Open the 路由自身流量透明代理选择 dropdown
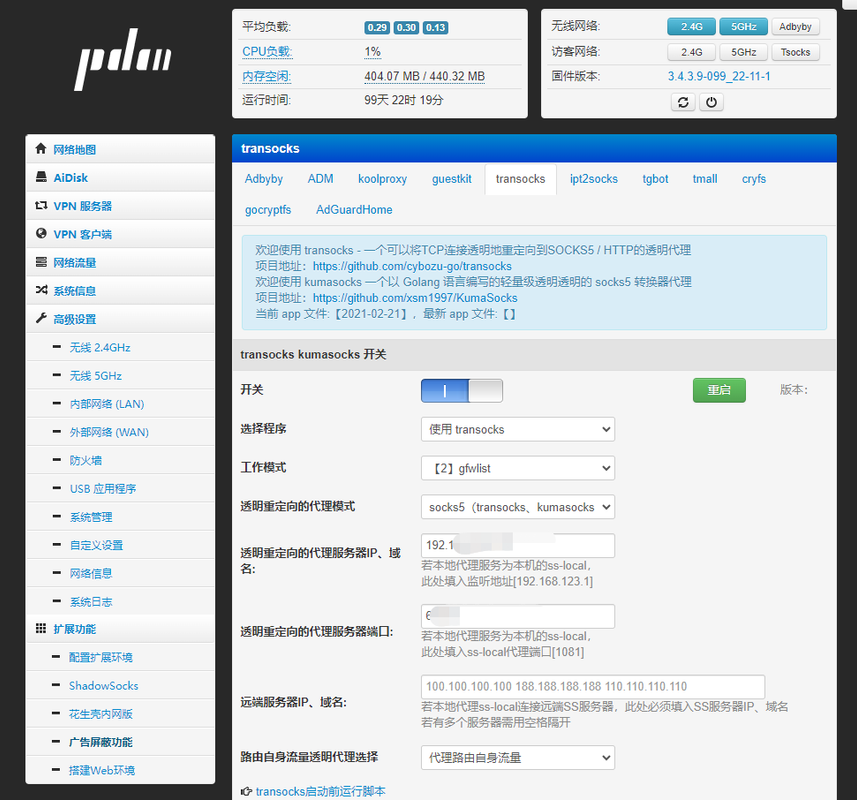The width and height of the screenshot is (857, 800). click(518, 758)
